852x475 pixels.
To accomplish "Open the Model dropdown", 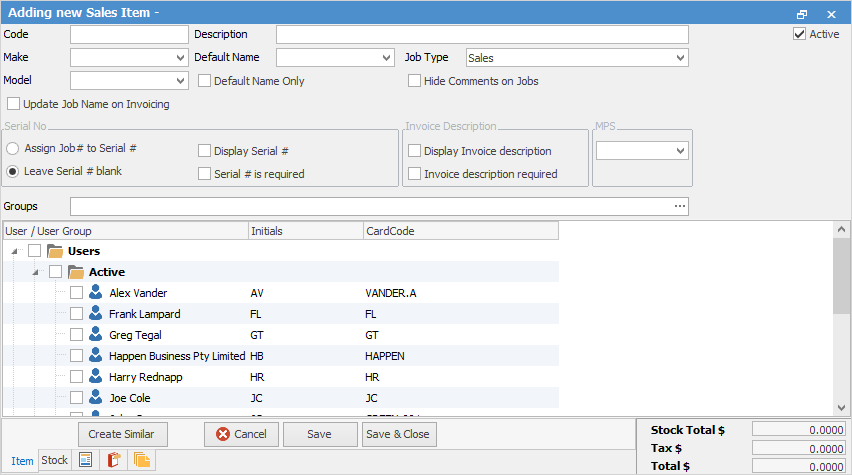I will (180, 81).
